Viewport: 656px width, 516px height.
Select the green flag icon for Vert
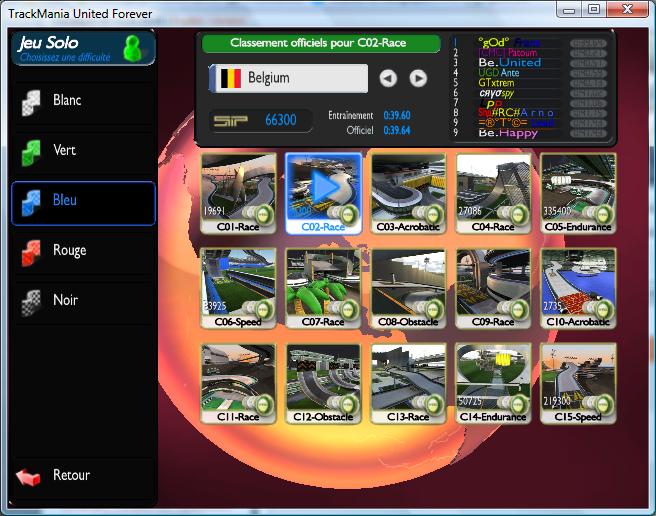pyautogui.click(x=32, y=151)
